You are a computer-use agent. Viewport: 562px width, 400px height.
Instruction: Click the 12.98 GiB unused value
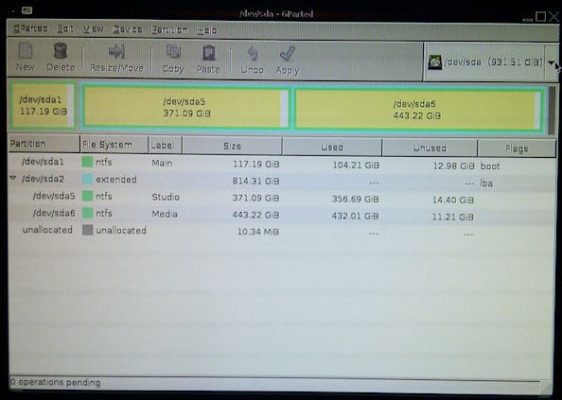pyautogui.click(x=453, y=166)
